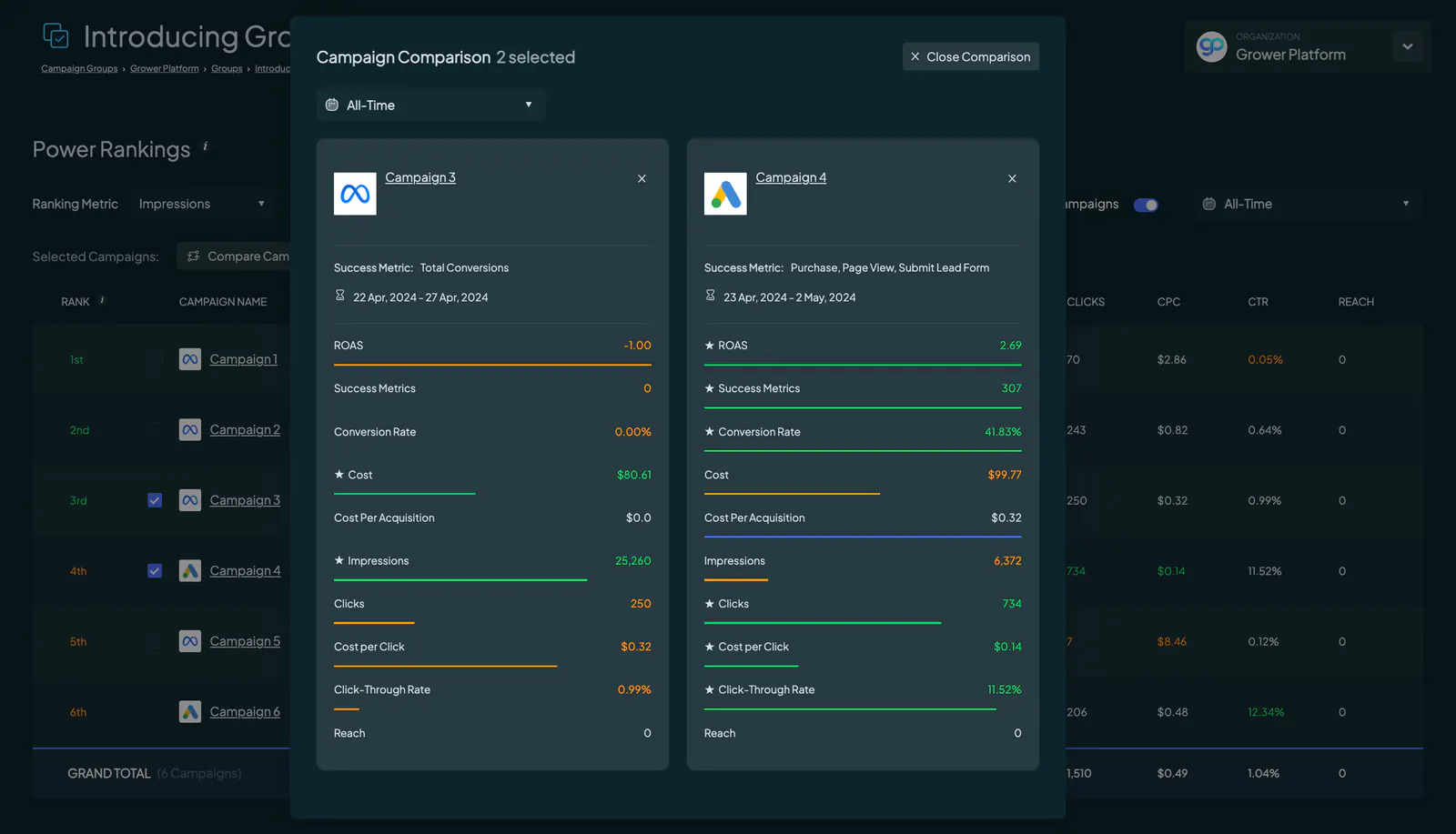Open the All-Time dropdown in comparison panel

430,105
